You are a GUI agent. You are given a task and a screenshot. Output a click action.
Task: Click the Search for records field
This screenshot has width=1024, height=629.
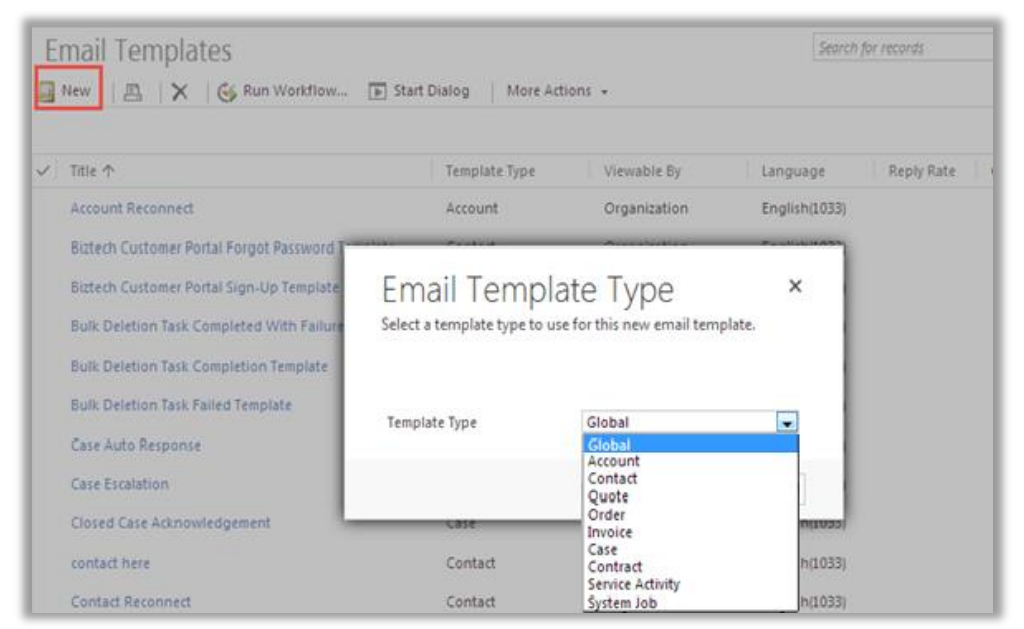pos(903,48)
